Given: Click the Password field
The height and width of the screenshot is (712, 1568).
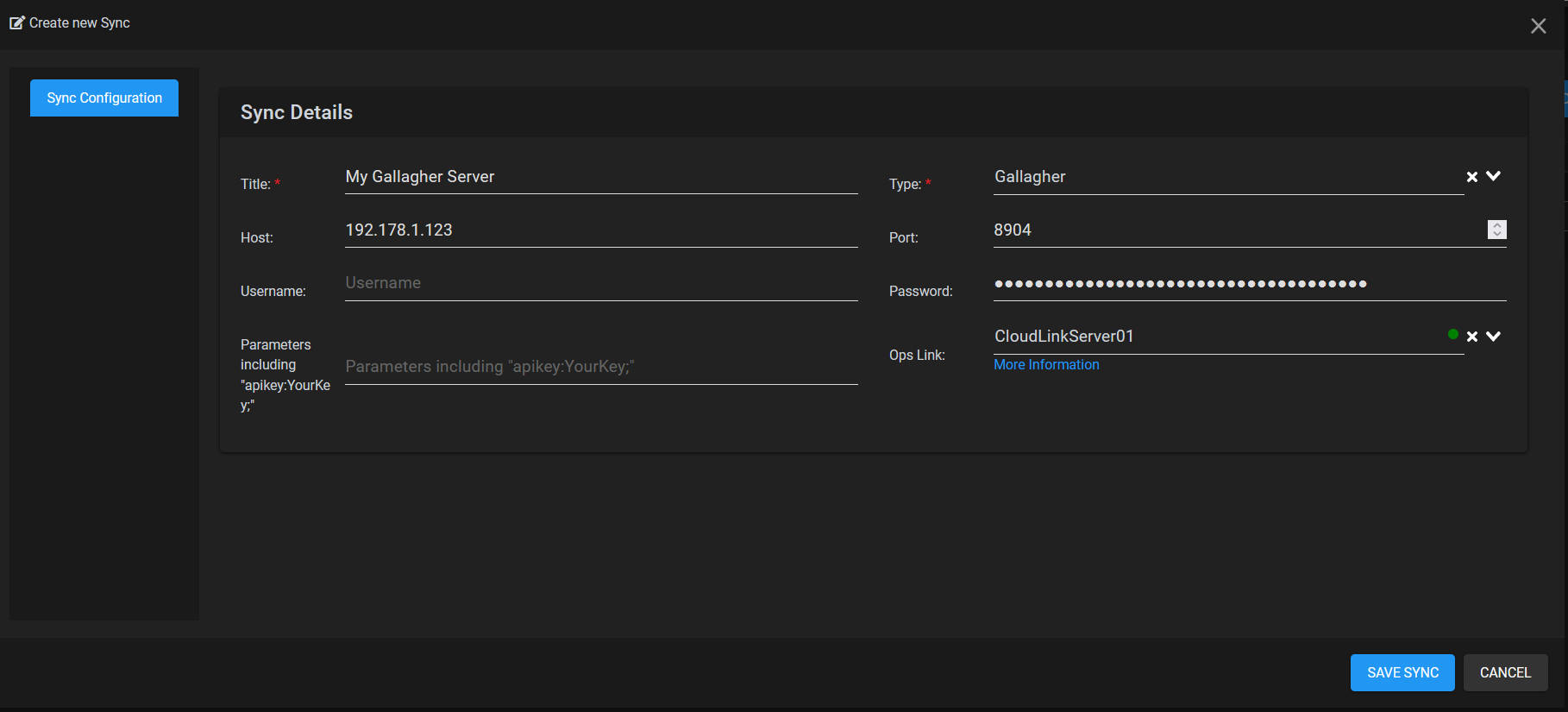Looking at the screenshot, I should pyautogui.click(x=1250, y=284).
